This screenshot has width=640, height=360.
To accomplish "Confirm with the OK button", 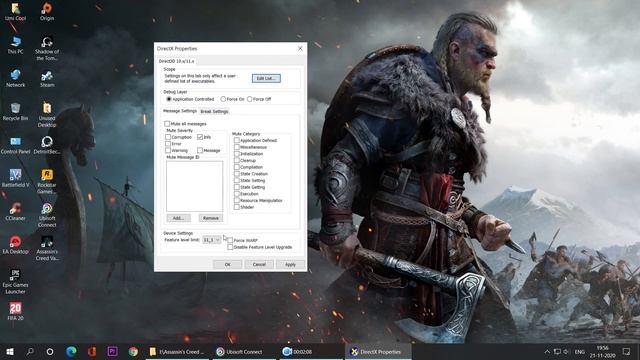I will (x=227, y=264).
